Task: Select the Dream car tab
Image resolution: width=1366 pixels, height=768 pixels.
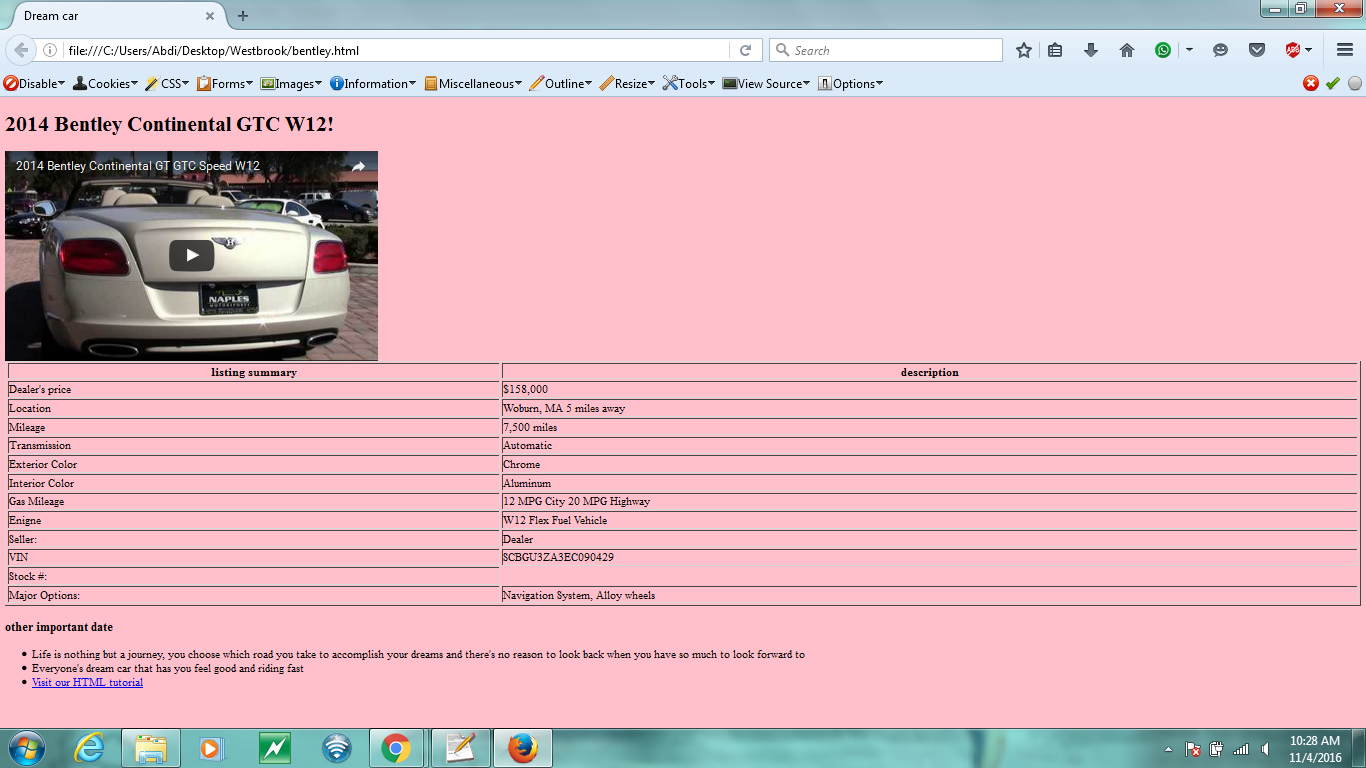Action: coord(114,16)
